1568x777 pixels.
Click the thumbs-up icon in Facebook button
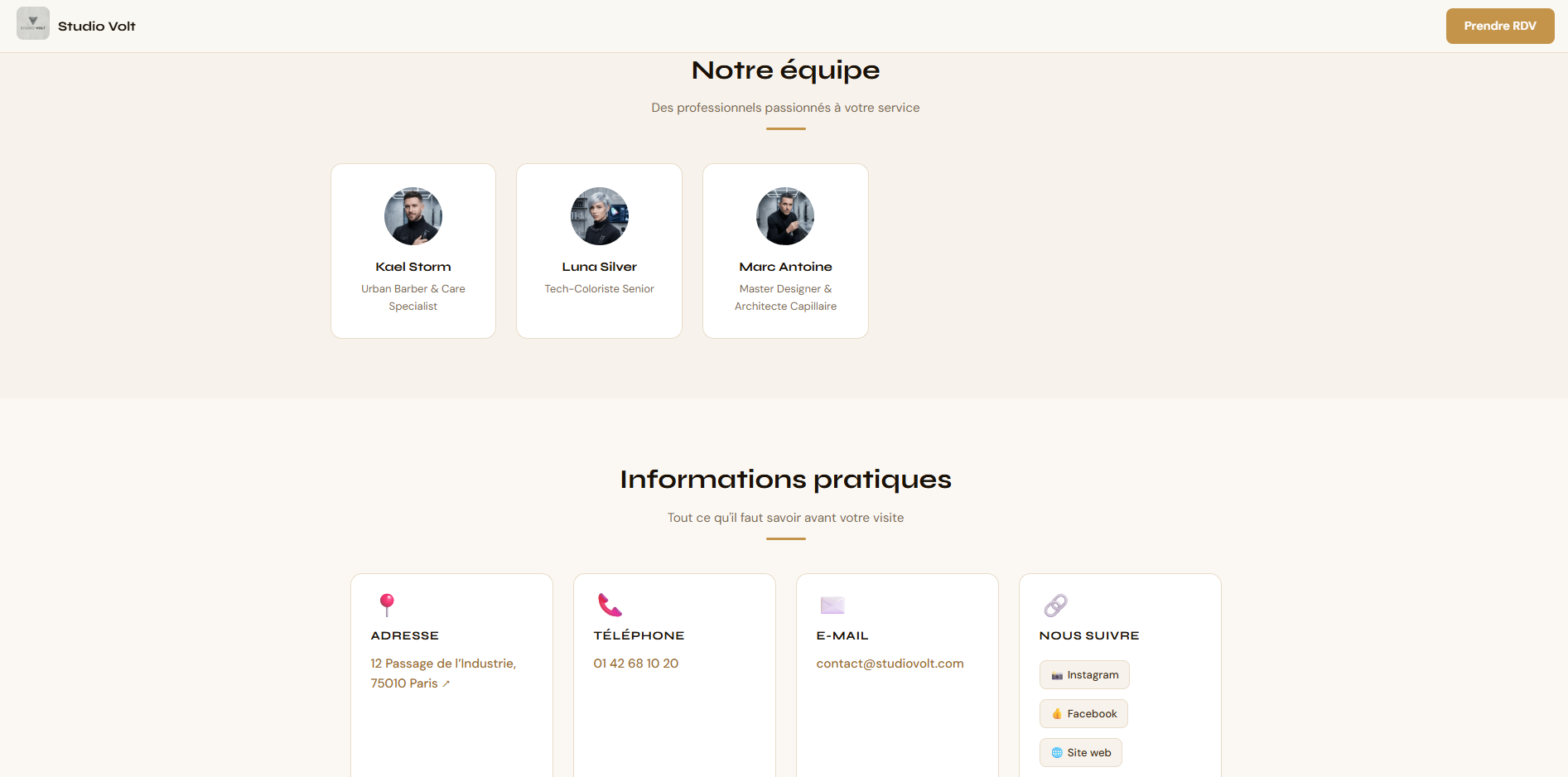pyautogui.click(x=1057, y=714)
